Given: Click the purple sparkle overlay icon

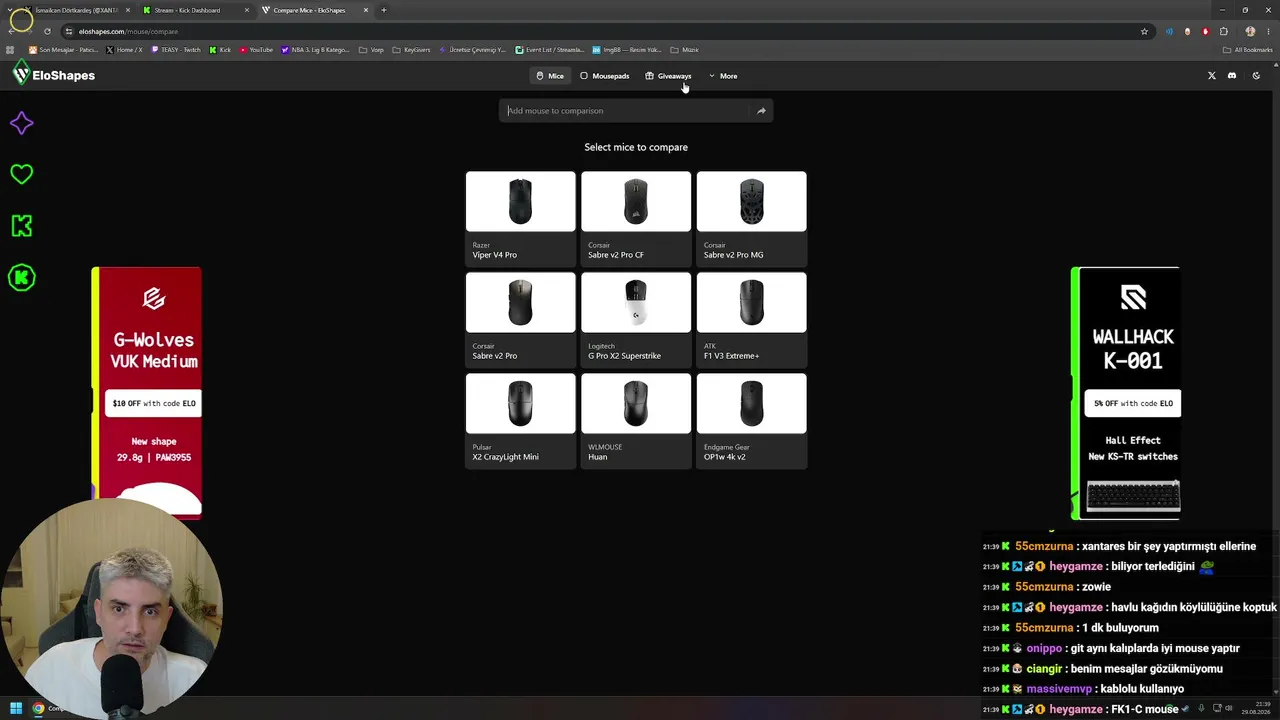Looking at the screenshot, I should 21,123.
